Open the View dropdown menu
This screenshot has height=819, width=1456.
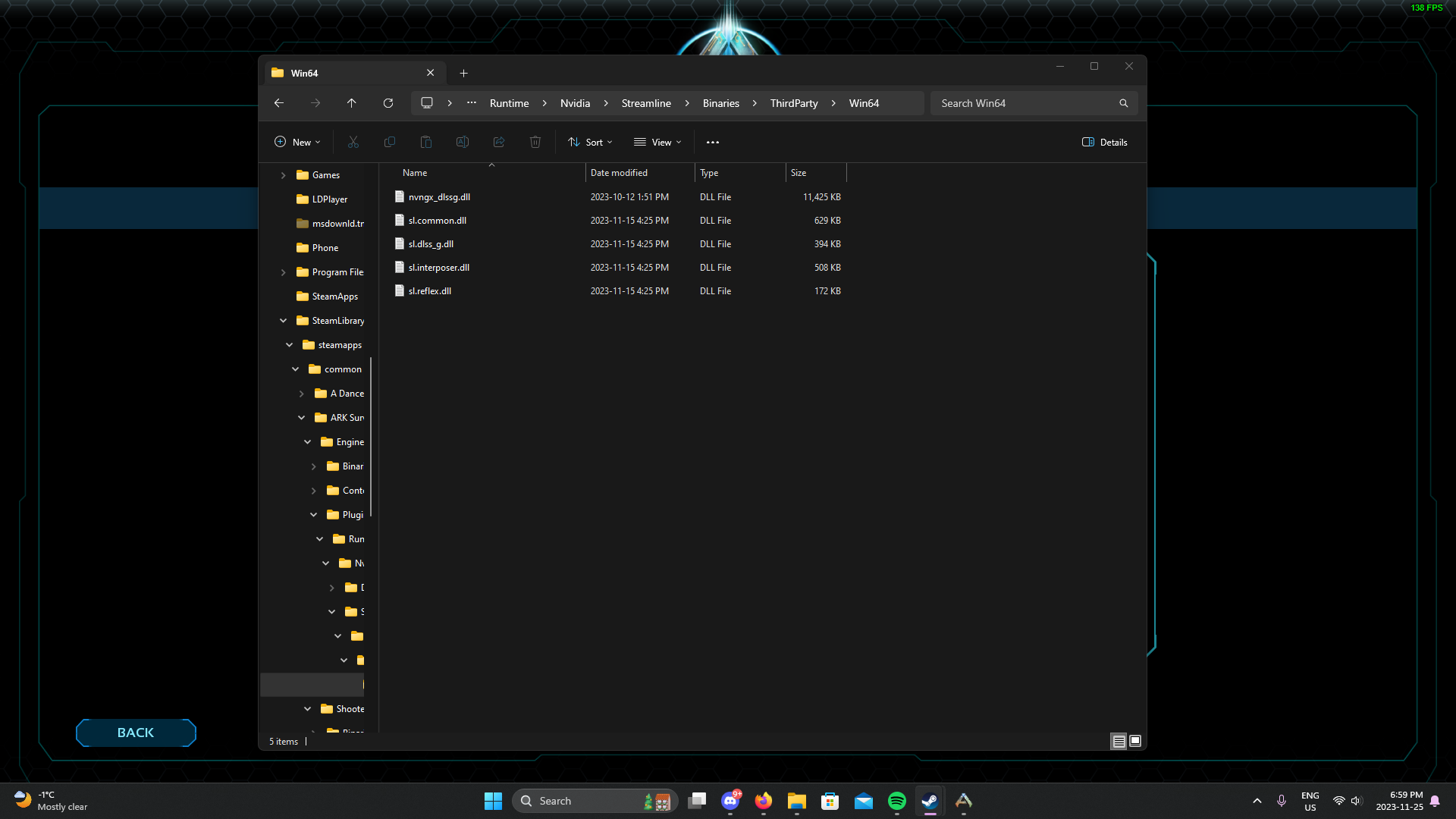point(657,142)
